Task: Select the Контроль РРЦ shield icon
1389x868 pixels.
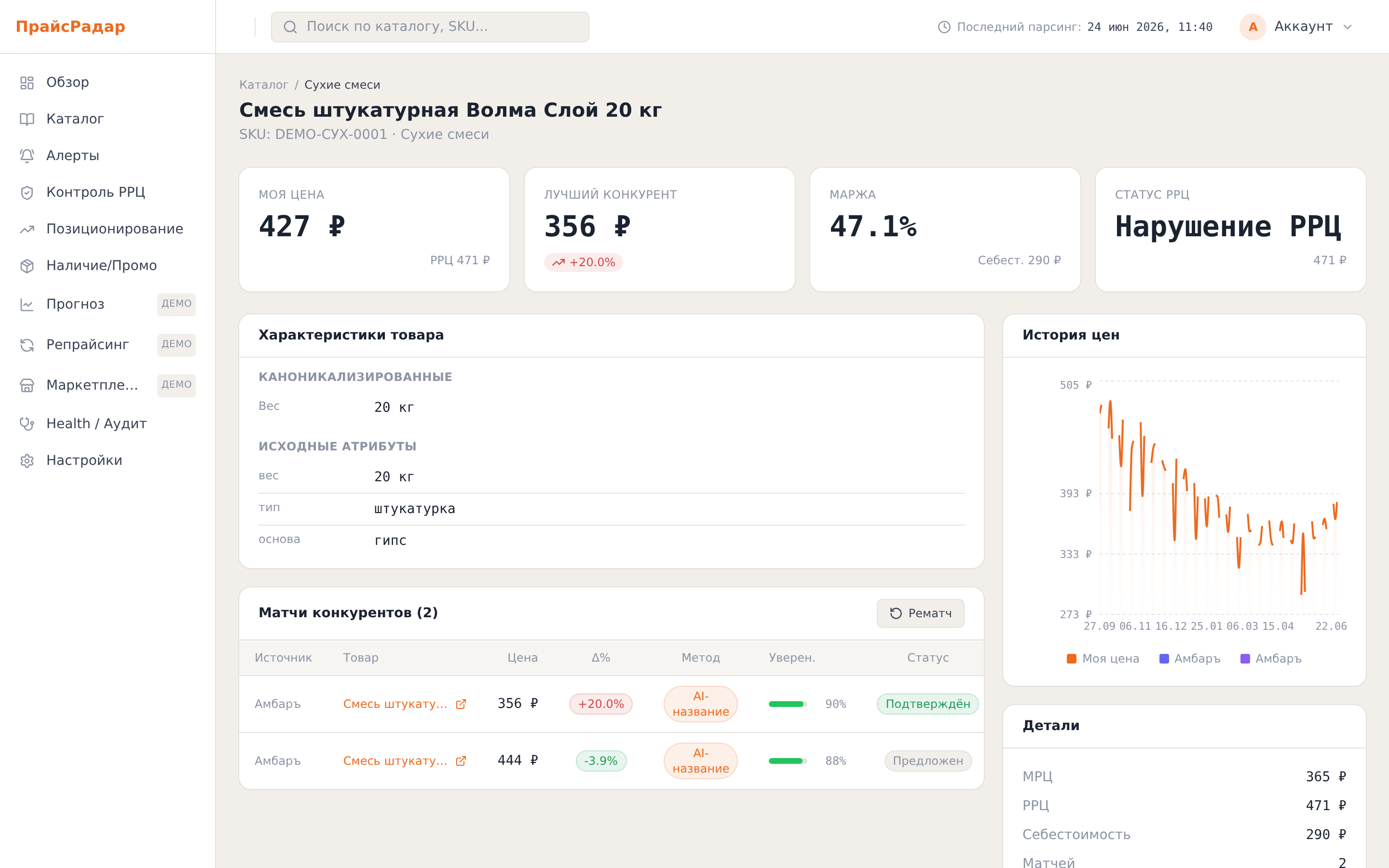Action: coord(27,192)
